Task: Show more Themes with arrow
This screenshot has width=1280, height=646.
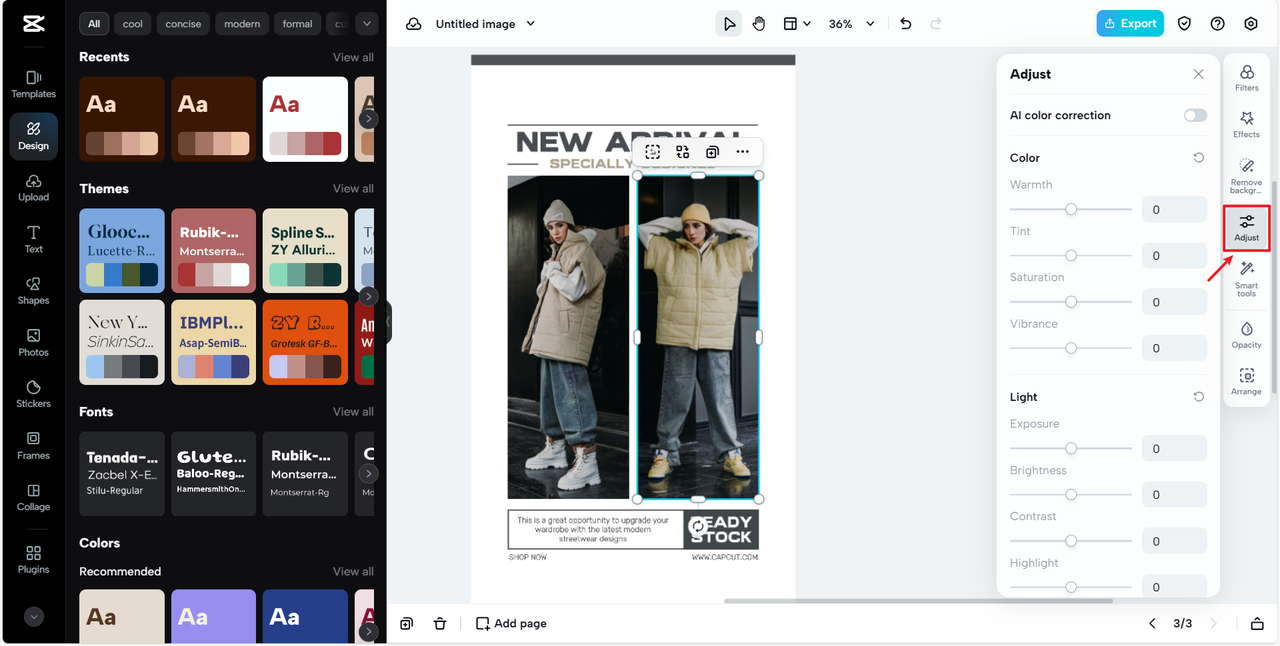Action: (x=368, y=296)
